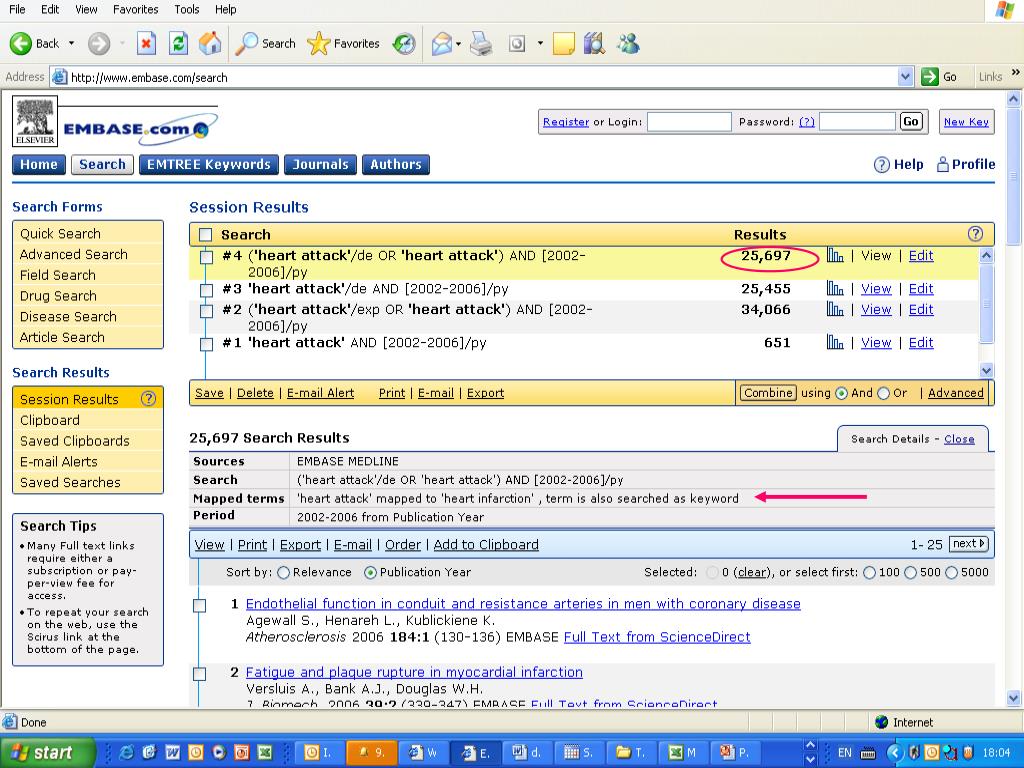
Task: Open the Profile icon link
Action: point(966,165)
